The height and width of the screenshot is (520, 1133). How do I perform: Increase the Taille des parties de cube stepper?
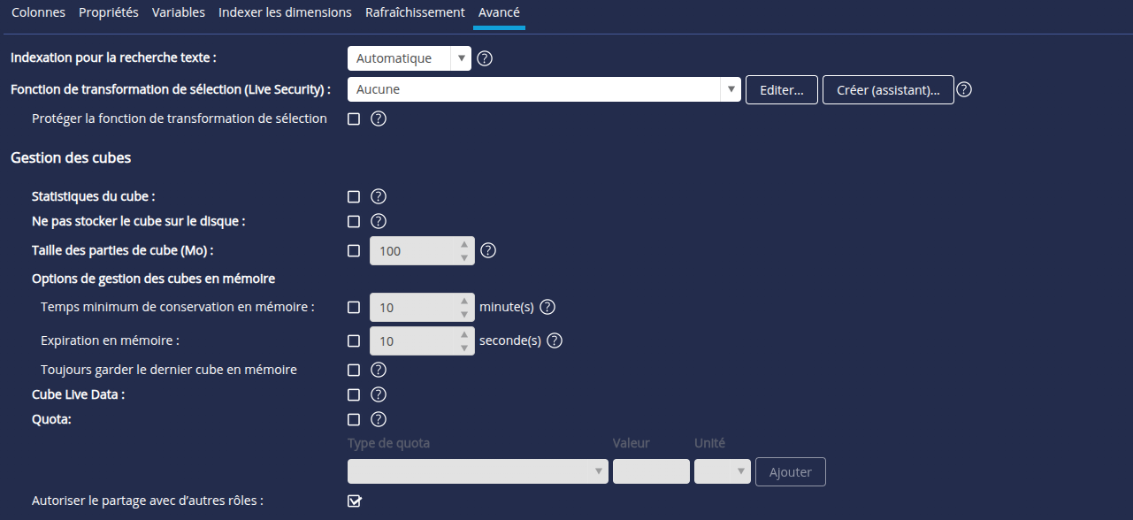[463, 245]
